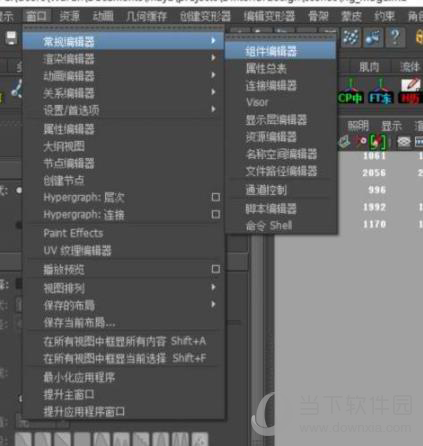Open option box for 播放预览
423x446 pixels.
[x=216, y=269]
